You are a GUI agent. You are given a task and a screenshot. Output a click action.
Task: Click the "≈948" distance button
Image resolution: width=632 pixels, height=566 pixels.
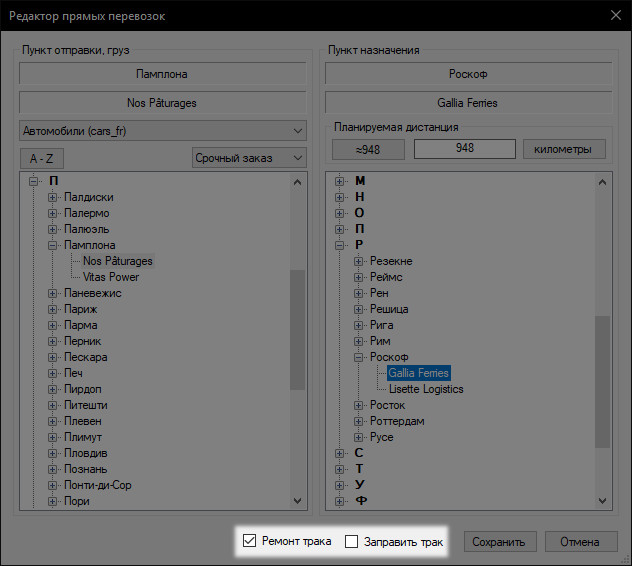coord(369,149)
